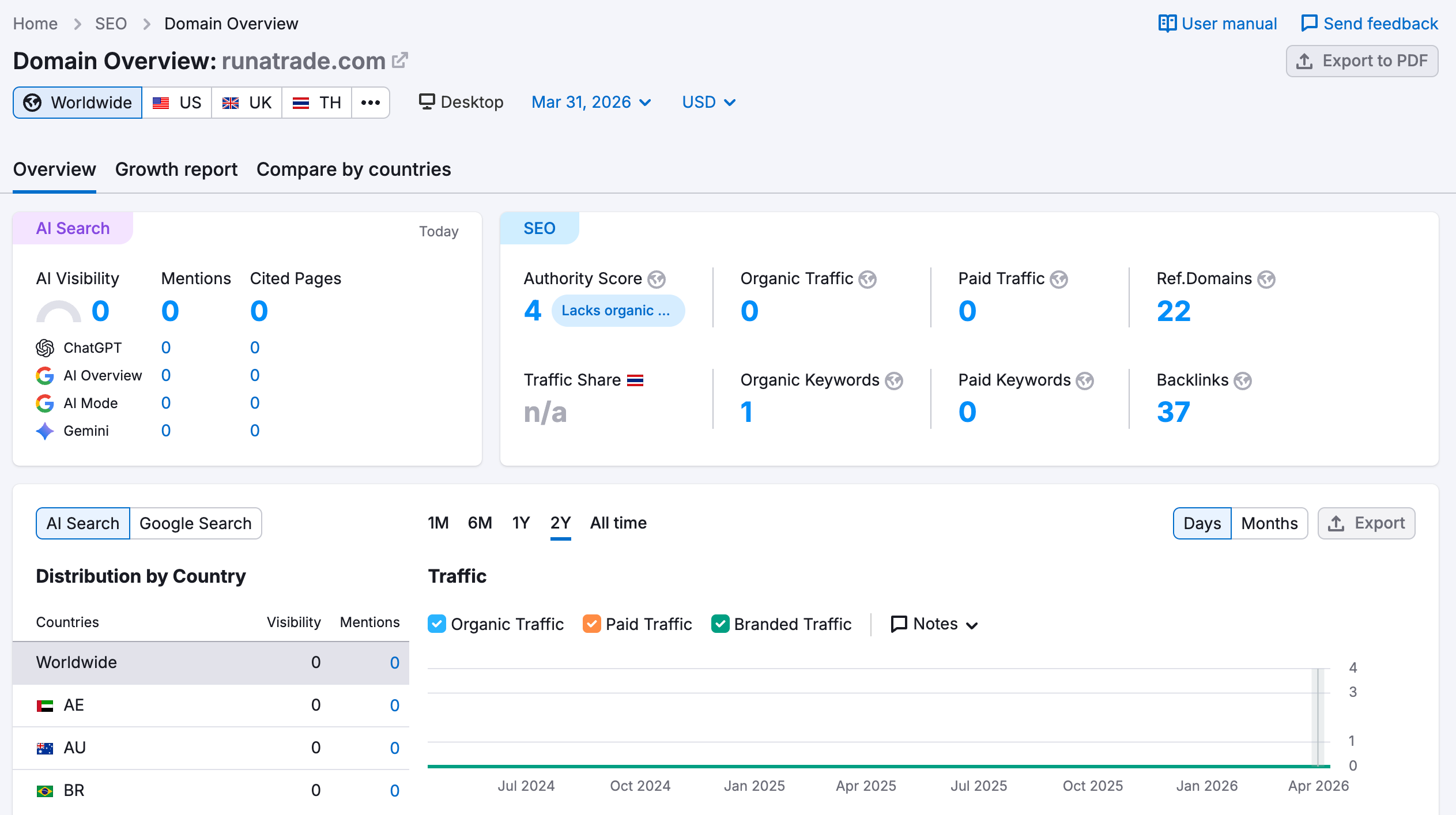
Task: Click the Mentions column header
Action: 369,622
